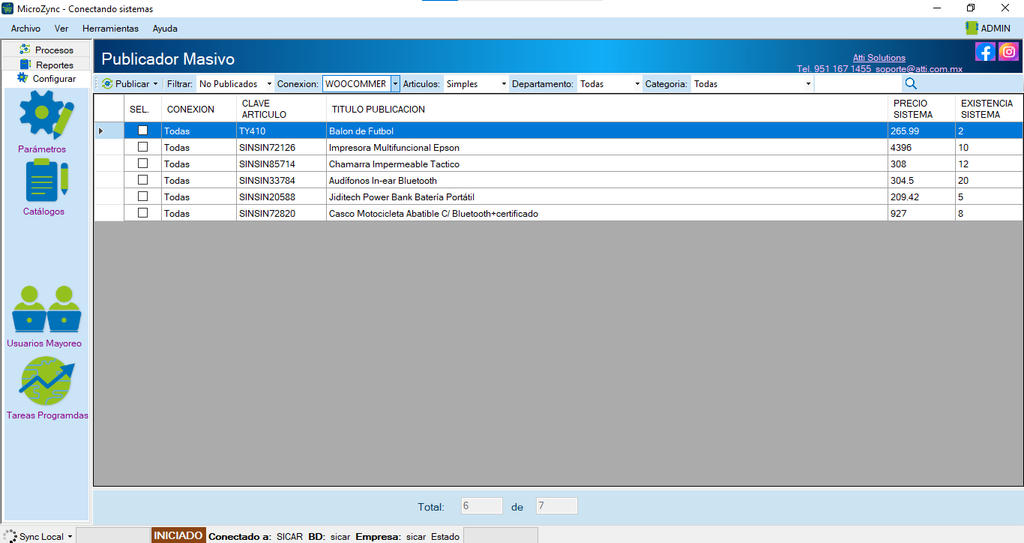
Task: Click the MicroZync title bar icon
Action: pos(8,8)
